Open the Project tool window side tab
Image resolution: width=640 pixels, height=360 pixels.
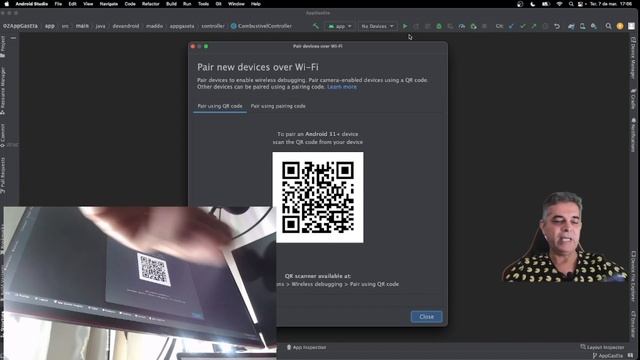click(3, 47)
